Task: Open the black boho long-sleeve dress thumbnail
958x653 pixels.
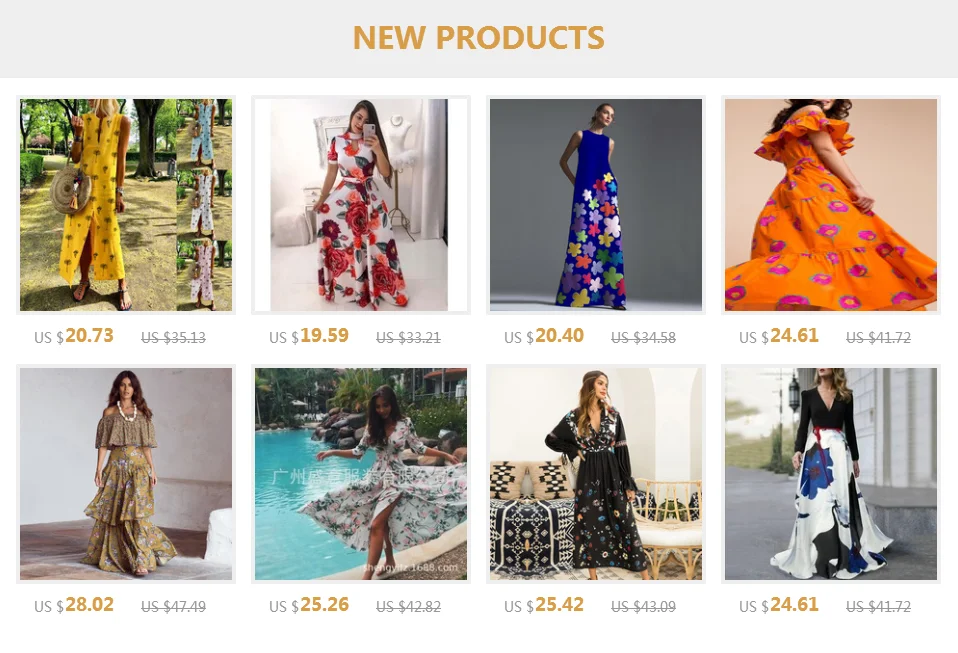Action: (596, 473)
